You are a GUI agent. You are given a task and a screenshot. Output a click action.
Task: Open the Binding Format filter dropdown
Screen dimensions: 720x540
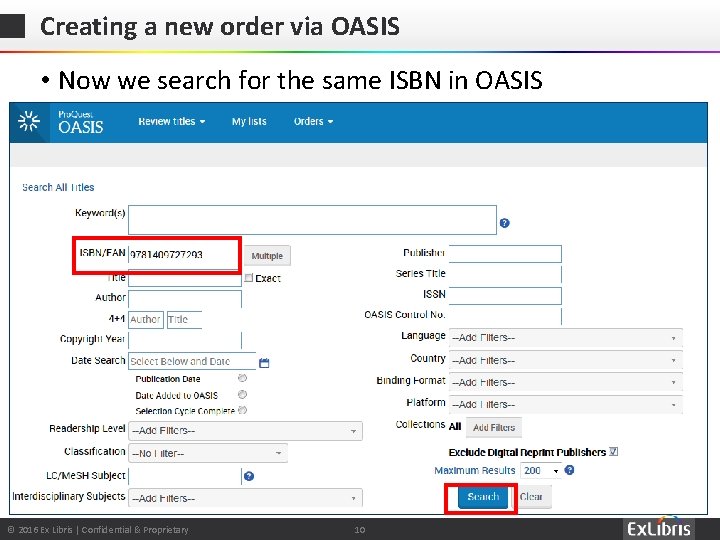tap(566, 382)
